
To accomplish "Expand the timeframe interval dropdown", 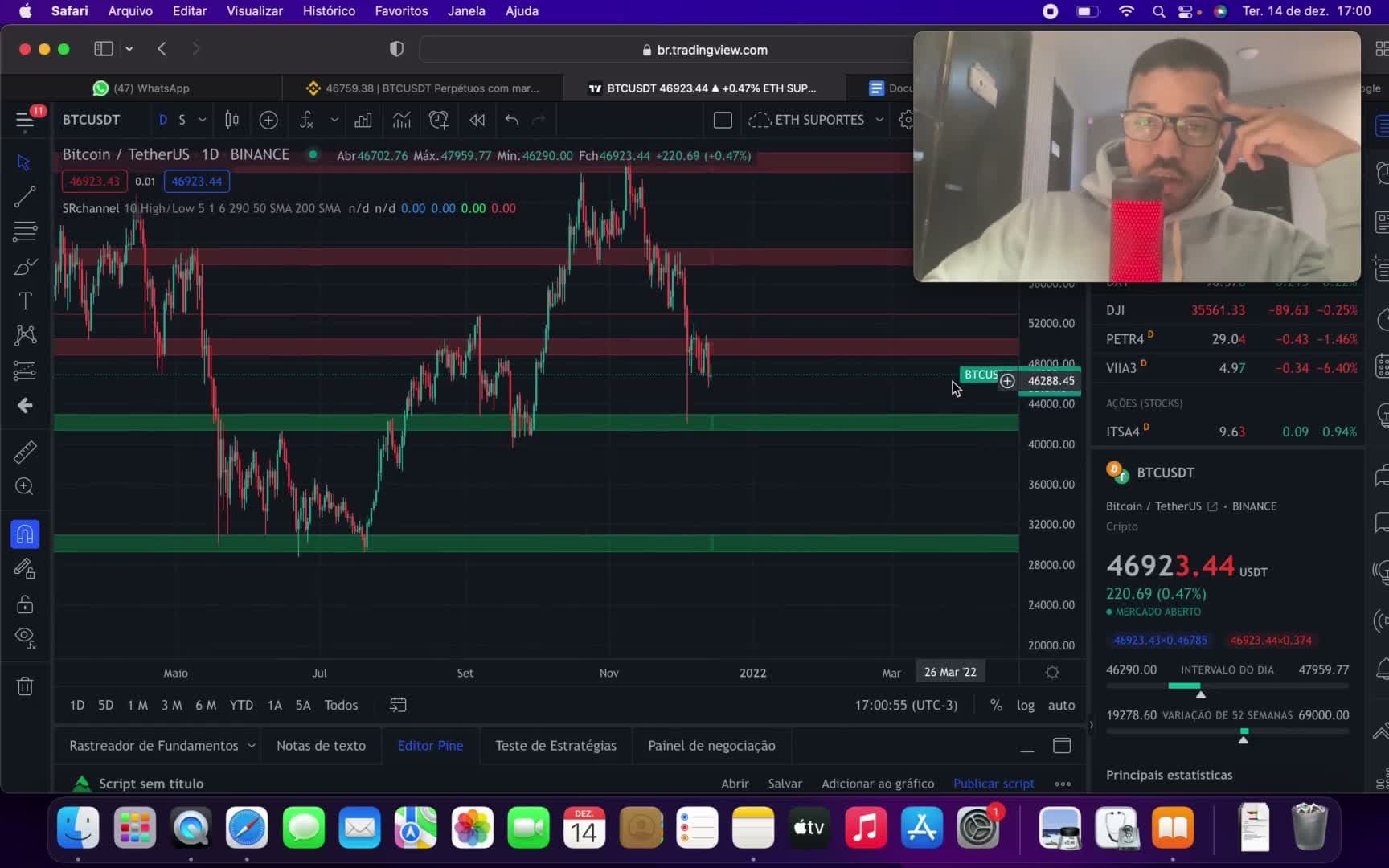I will coord(203,120).
